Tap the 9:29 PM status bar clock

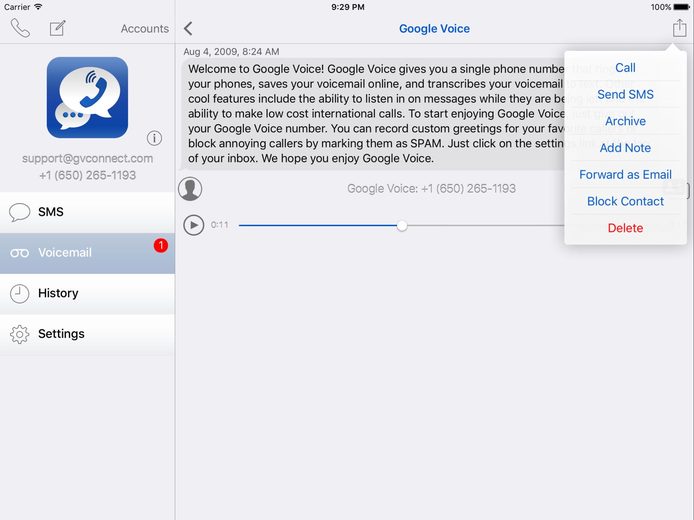point(348,7)
